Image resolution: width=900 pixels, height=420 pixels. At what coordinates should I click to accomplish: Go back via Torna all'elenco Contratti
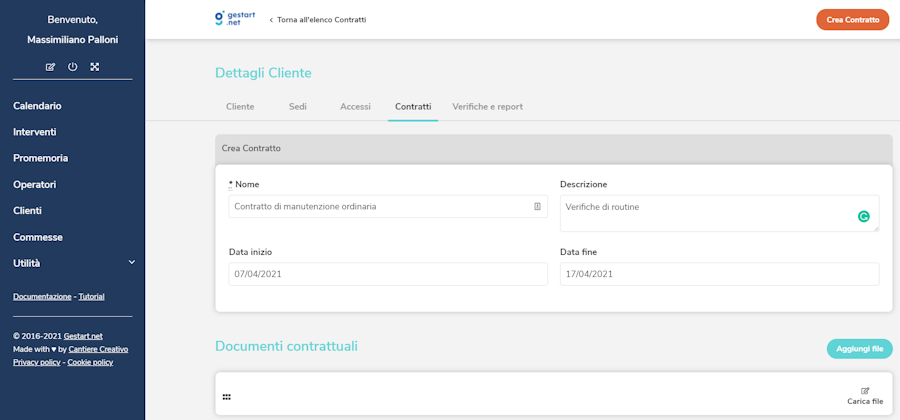coord(318,20)
